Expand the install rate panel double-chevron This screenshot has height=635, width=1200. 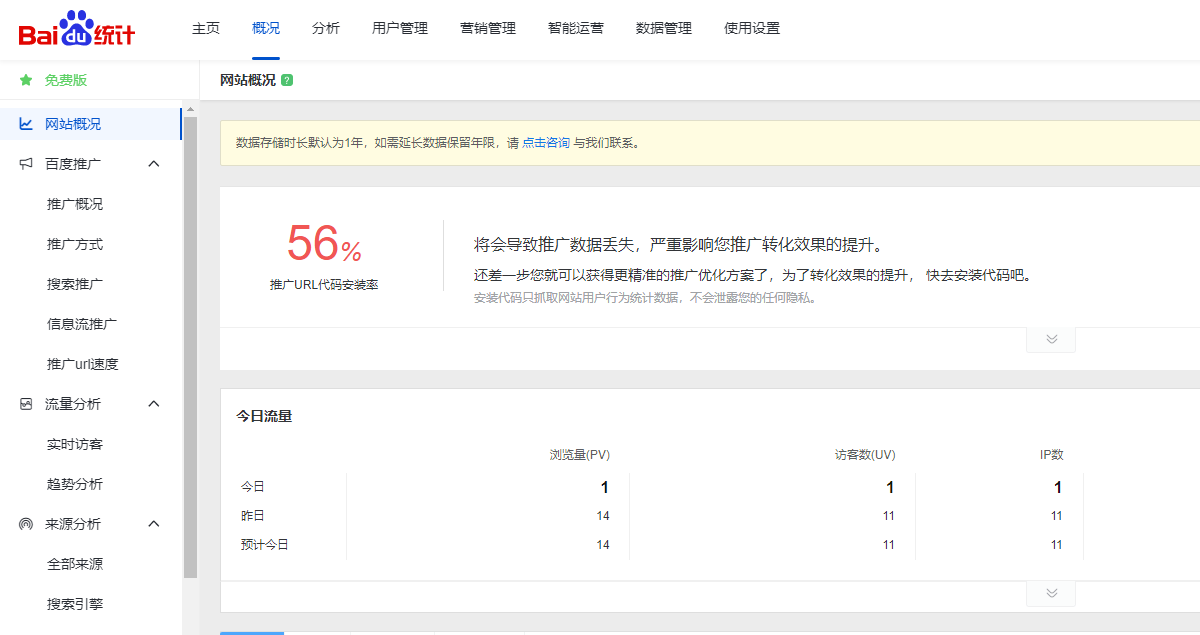point(1051,339)
